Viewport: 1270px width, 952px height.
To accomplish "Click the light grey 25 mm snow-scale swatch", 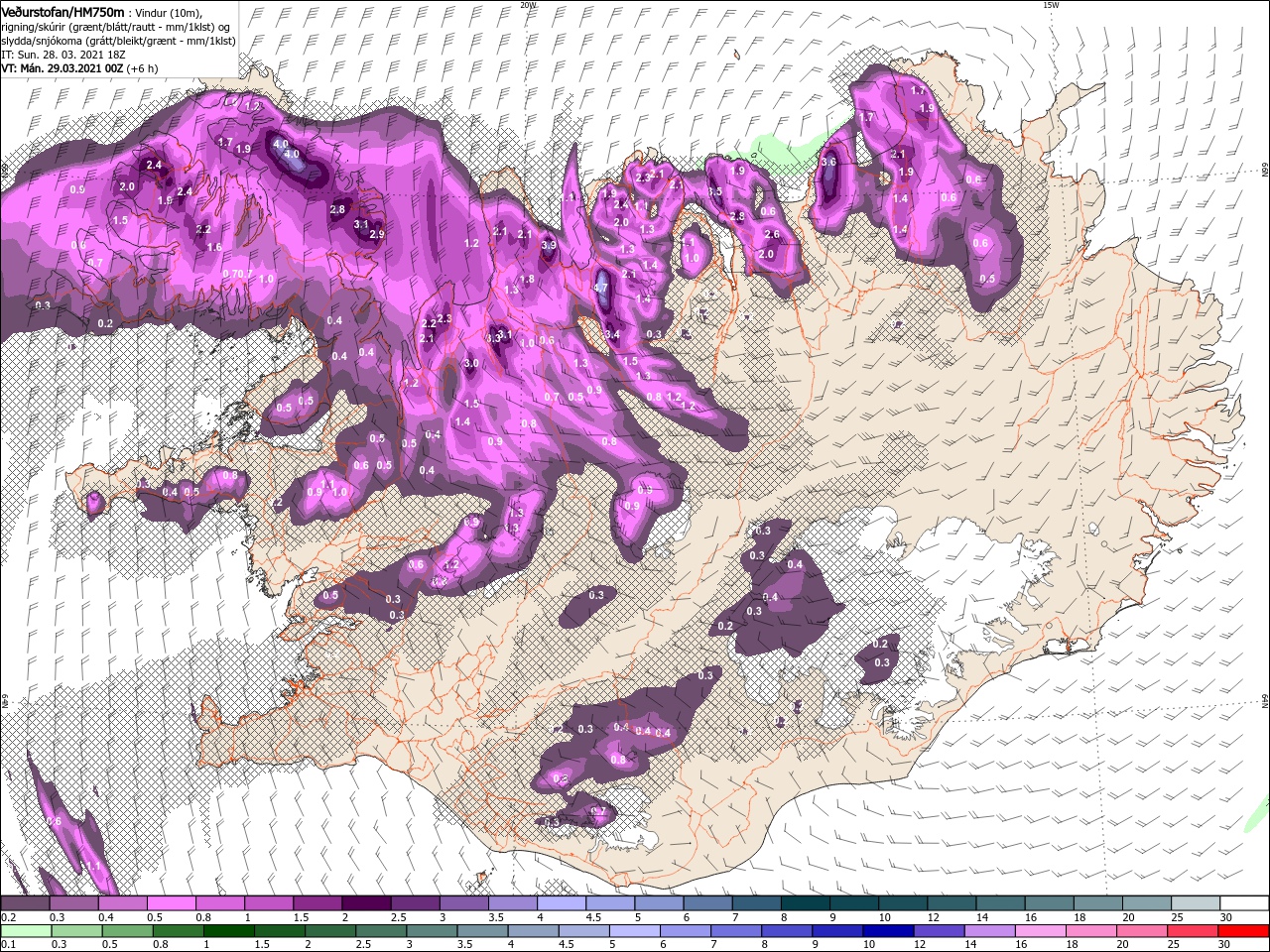I will [x=1196, y=903].
